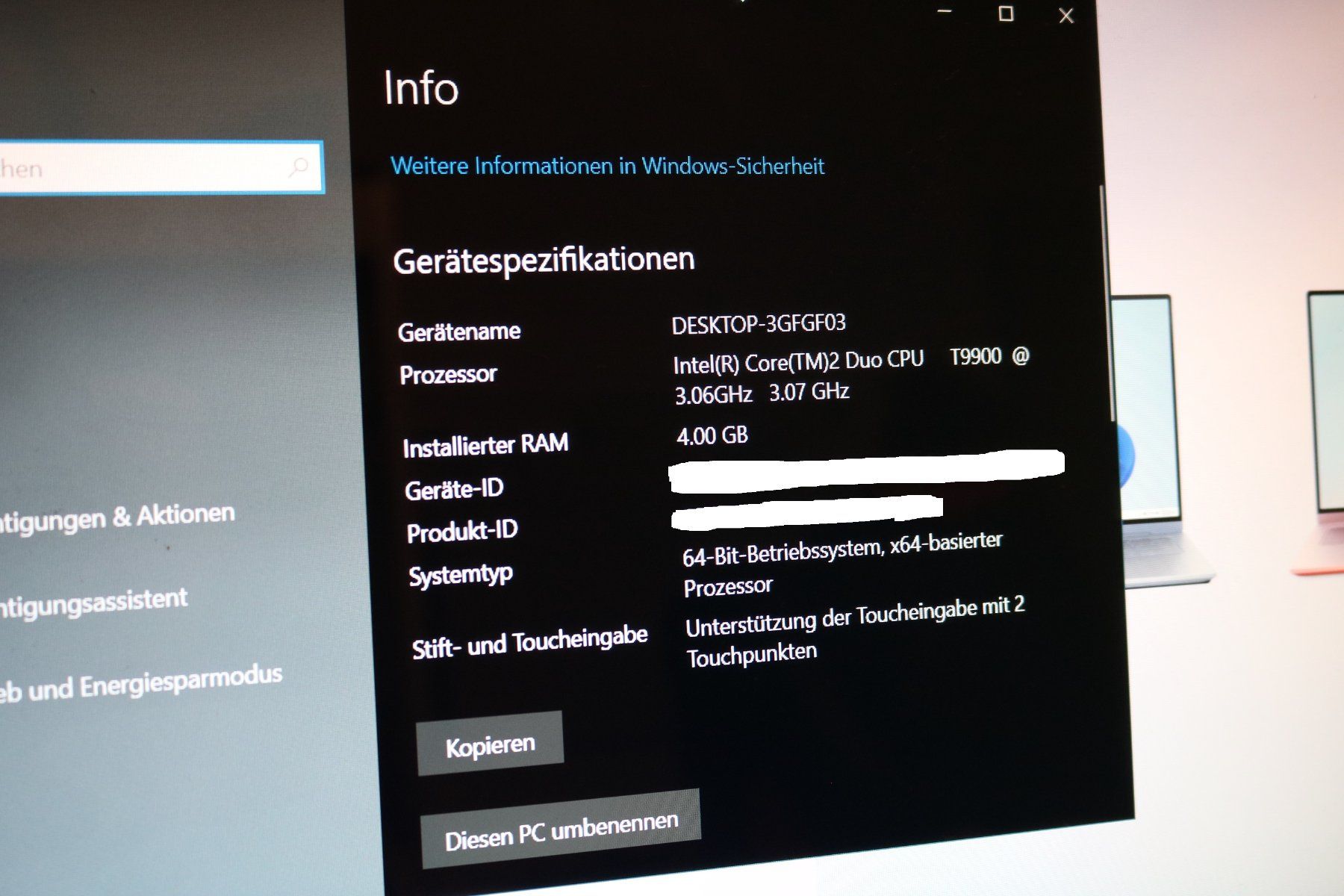The width and height of the screenshot is (1344, 896).
Task: Open Weitere Informationen in Windows-Sicherheit link
Action: 607,166
